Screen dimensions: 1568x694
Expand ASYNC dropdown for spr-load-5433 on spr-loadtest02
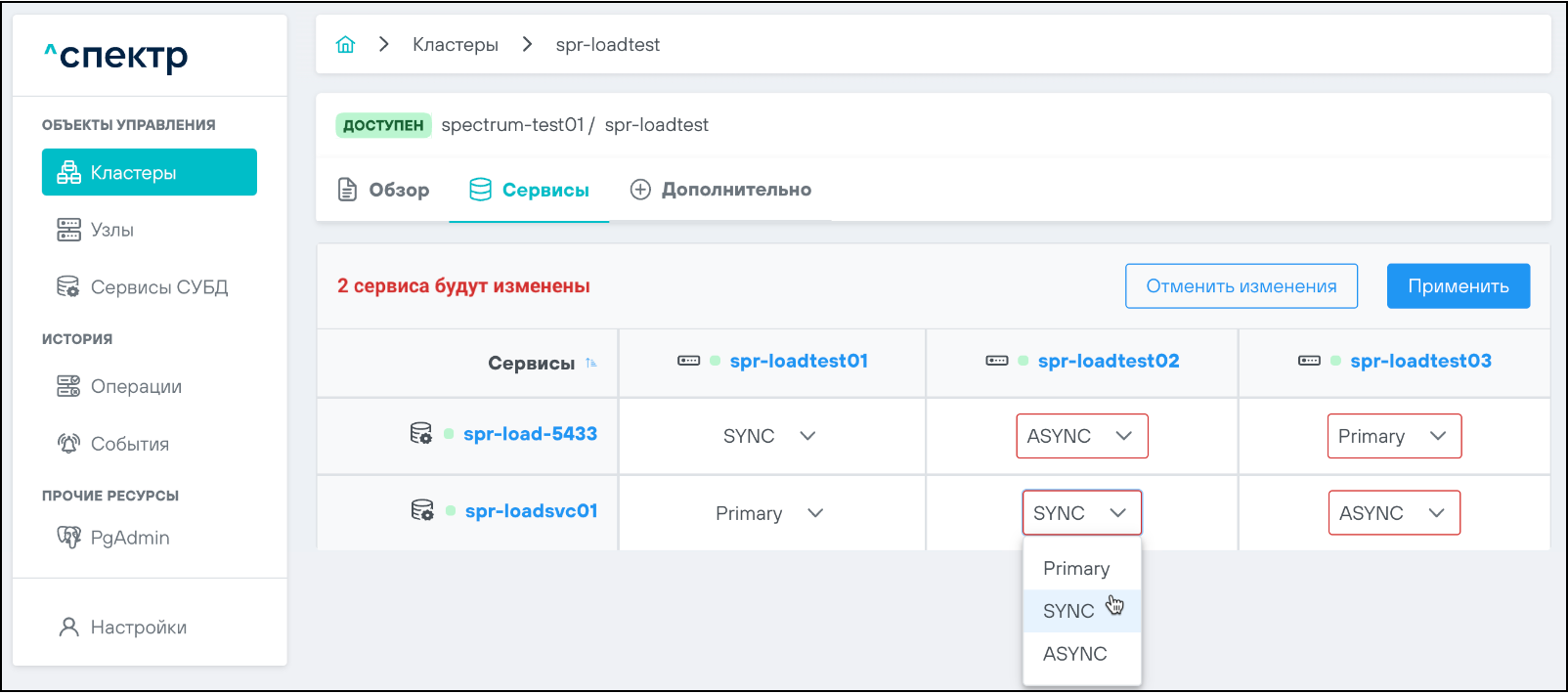coord(1081,436)
